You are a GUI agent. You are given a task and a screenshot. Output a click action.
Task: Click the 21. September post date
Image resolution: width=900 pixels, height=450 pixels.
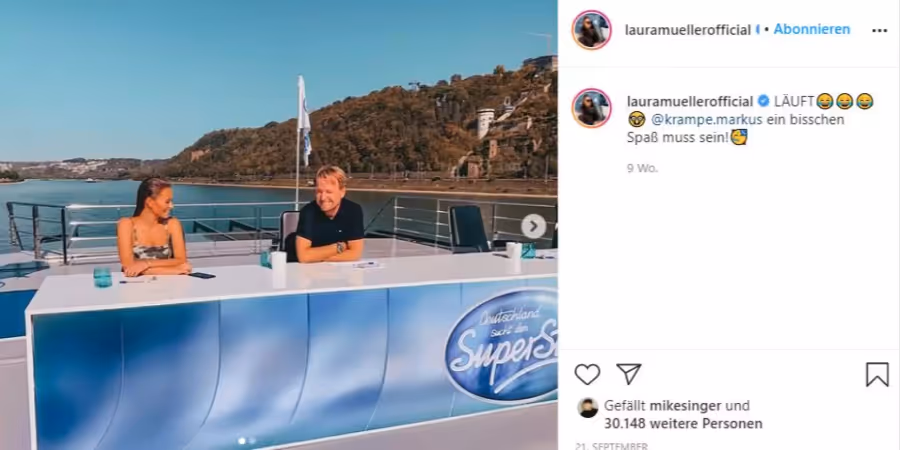pyautogui.click(x=611, y=446)
